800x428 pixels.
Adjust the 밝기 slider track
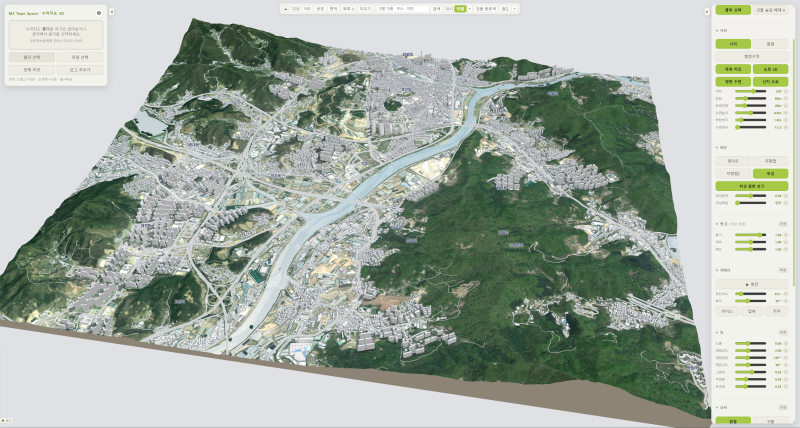pos(751,235)
